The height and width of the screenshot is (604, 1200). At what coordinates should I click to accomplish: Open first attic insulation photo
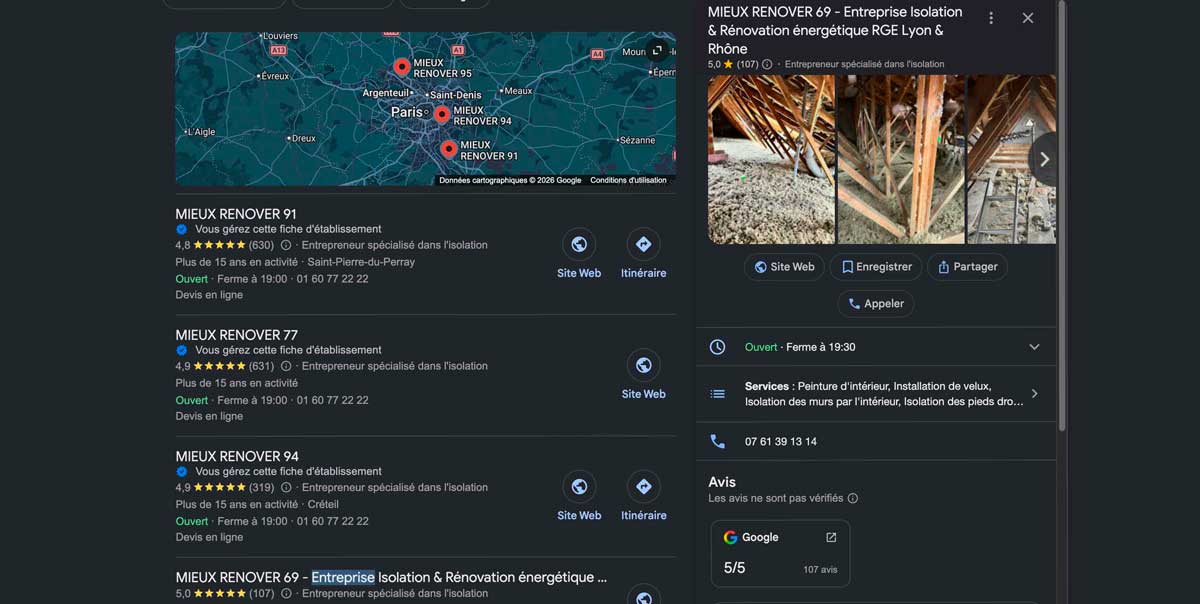pyautogui.click(x=771, y=159)
